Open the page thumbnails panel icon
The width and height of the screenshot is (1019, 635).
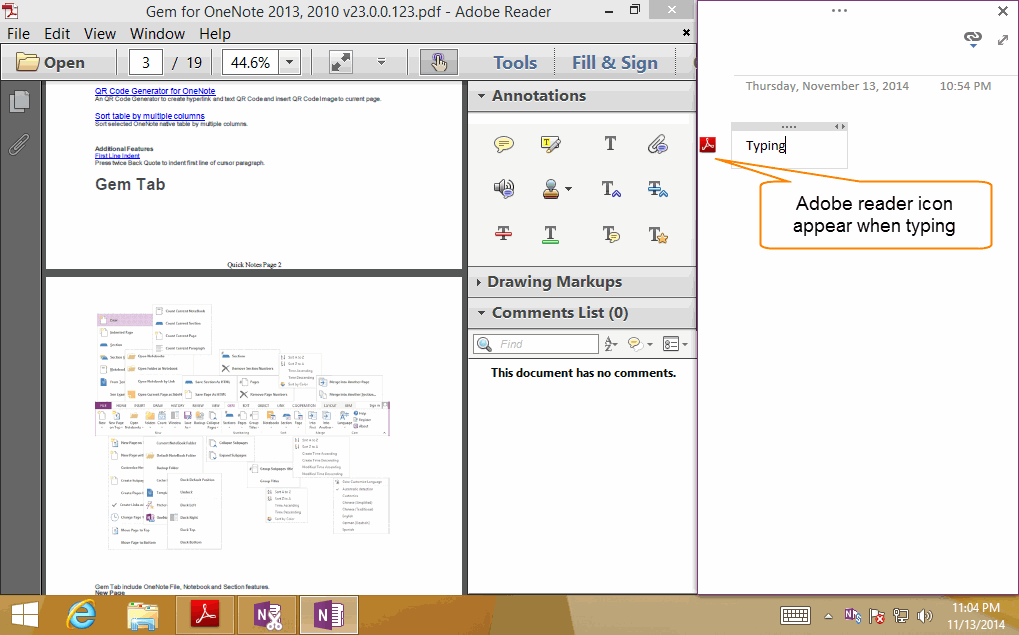click(19, 101)
